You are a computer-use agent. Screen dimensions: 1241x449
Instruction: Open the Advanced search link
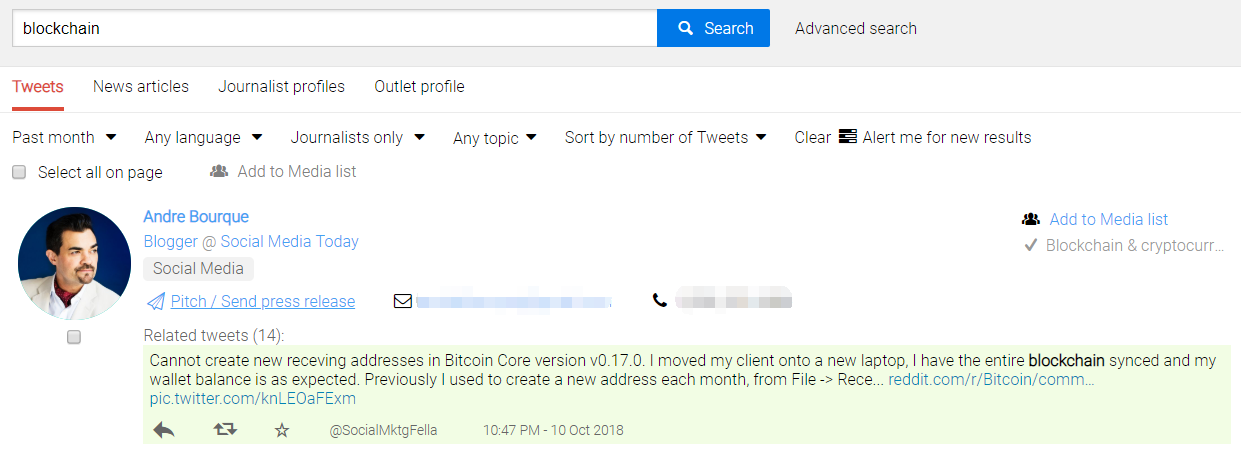click(855, 28)
